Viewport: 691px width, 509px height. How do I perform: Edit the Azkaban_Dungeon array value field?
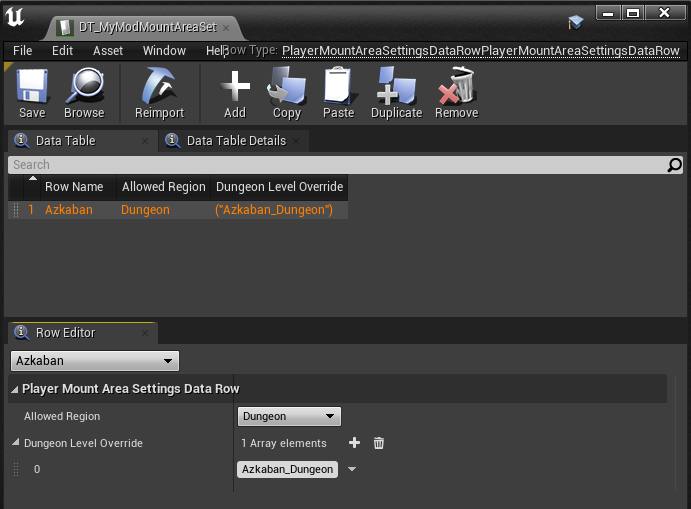tap(287, 469)
